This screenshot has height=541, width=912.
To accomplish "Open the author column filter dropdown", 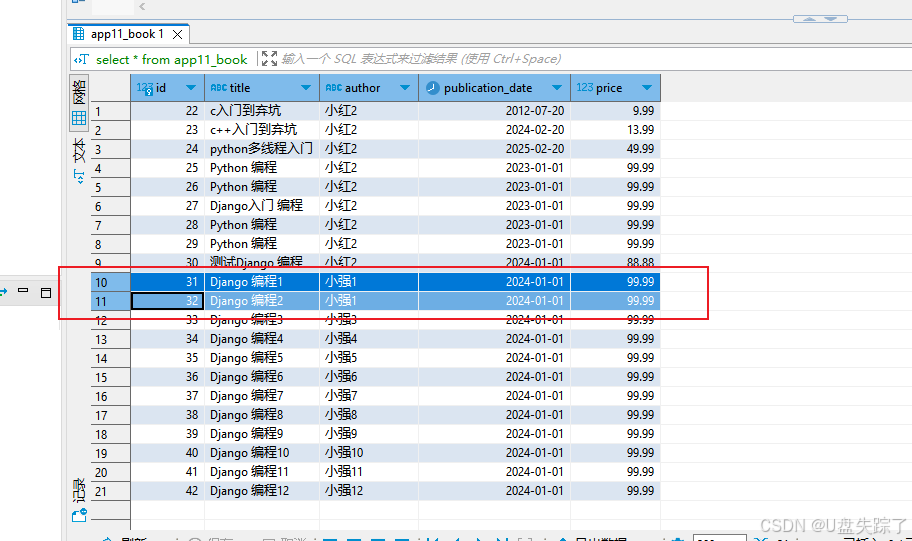I will 405,88.
